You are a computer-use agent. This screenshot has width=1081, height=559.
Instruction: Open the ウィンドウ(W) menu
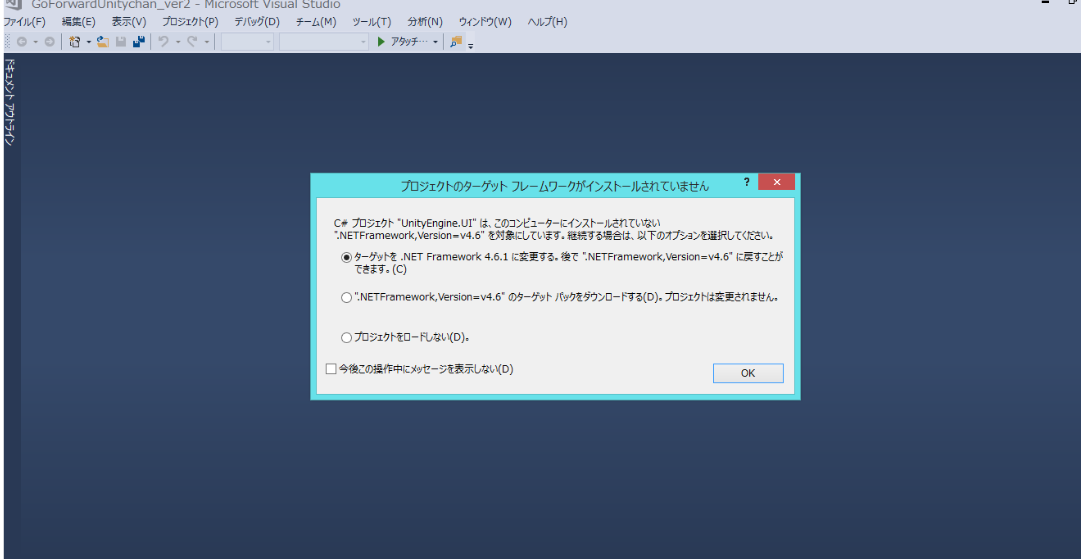(x=485, y=21)
